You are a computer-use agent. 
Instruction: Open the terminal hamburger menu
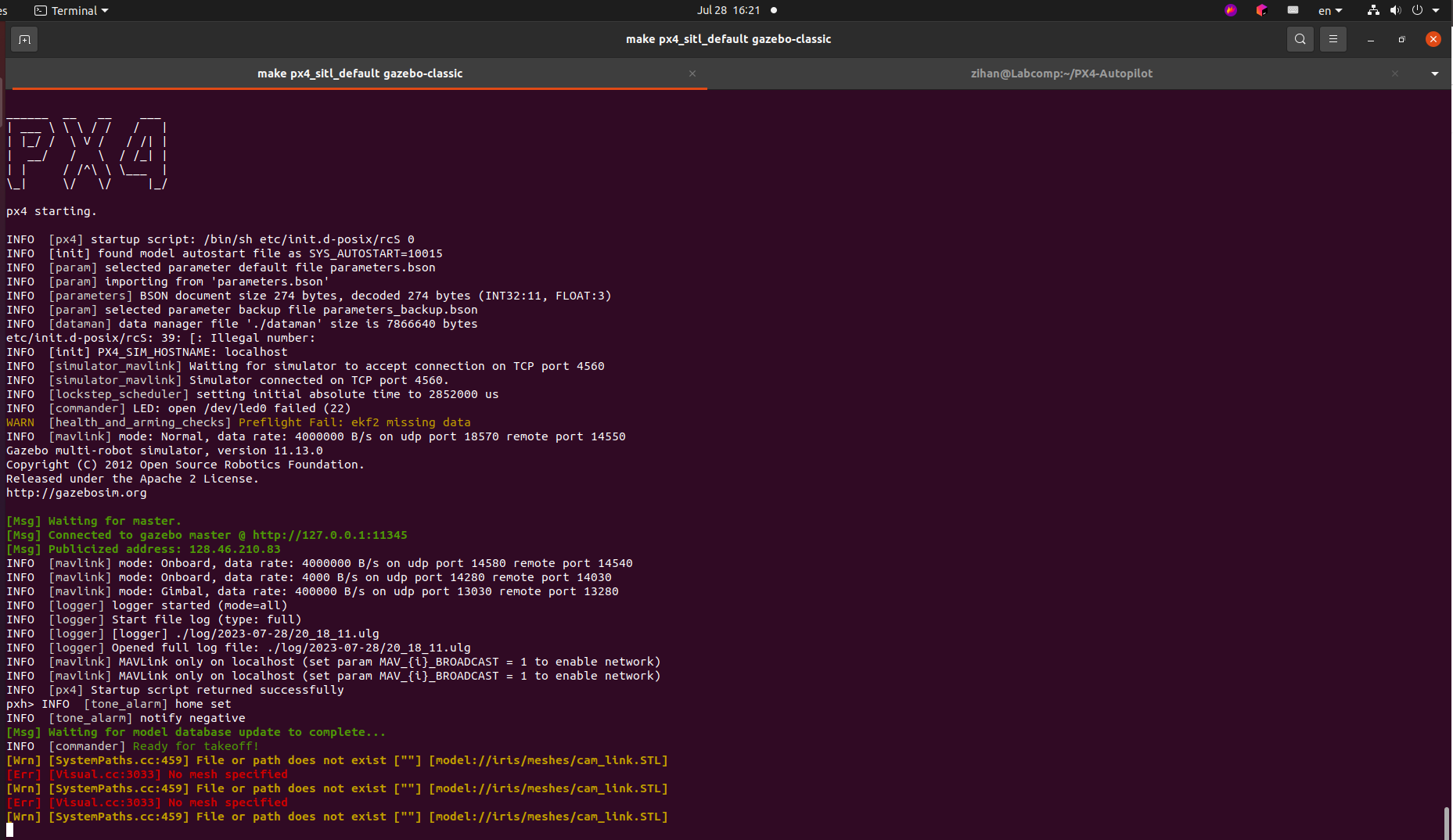(x=1333, y=39)
